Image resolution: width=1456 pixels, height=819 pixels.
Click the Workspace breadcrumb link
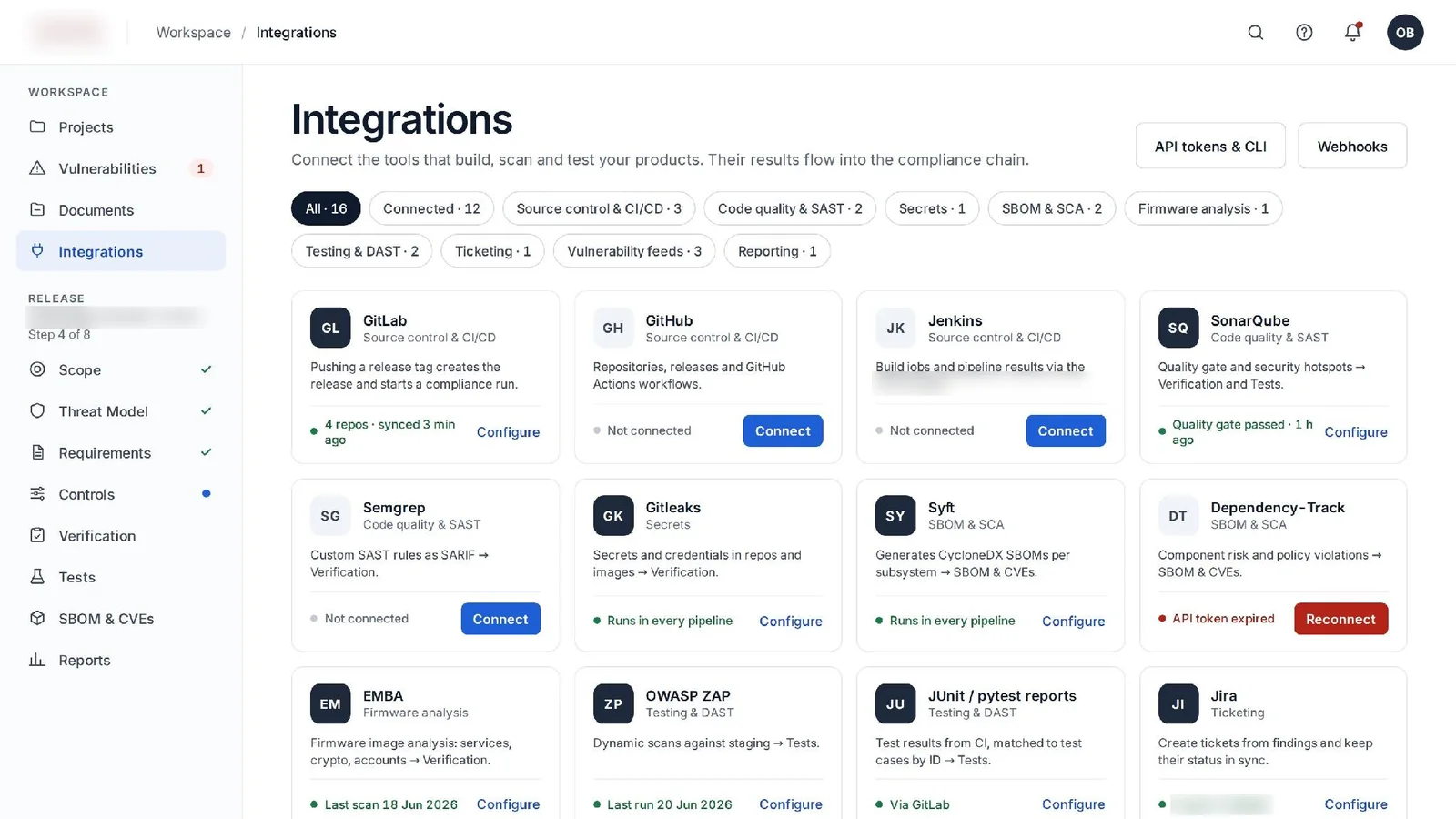coord(194,33)
